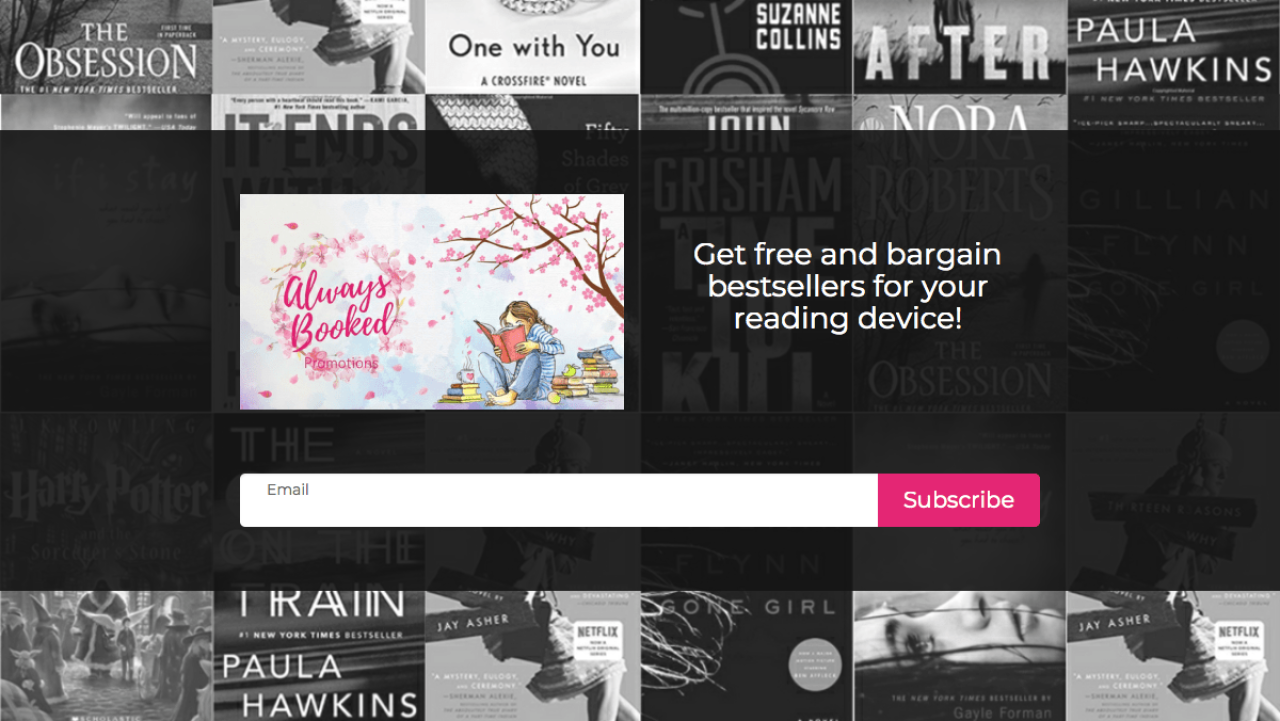Click The Obsession book cover at top left
1280x721 pixels.
coord(106,47)
